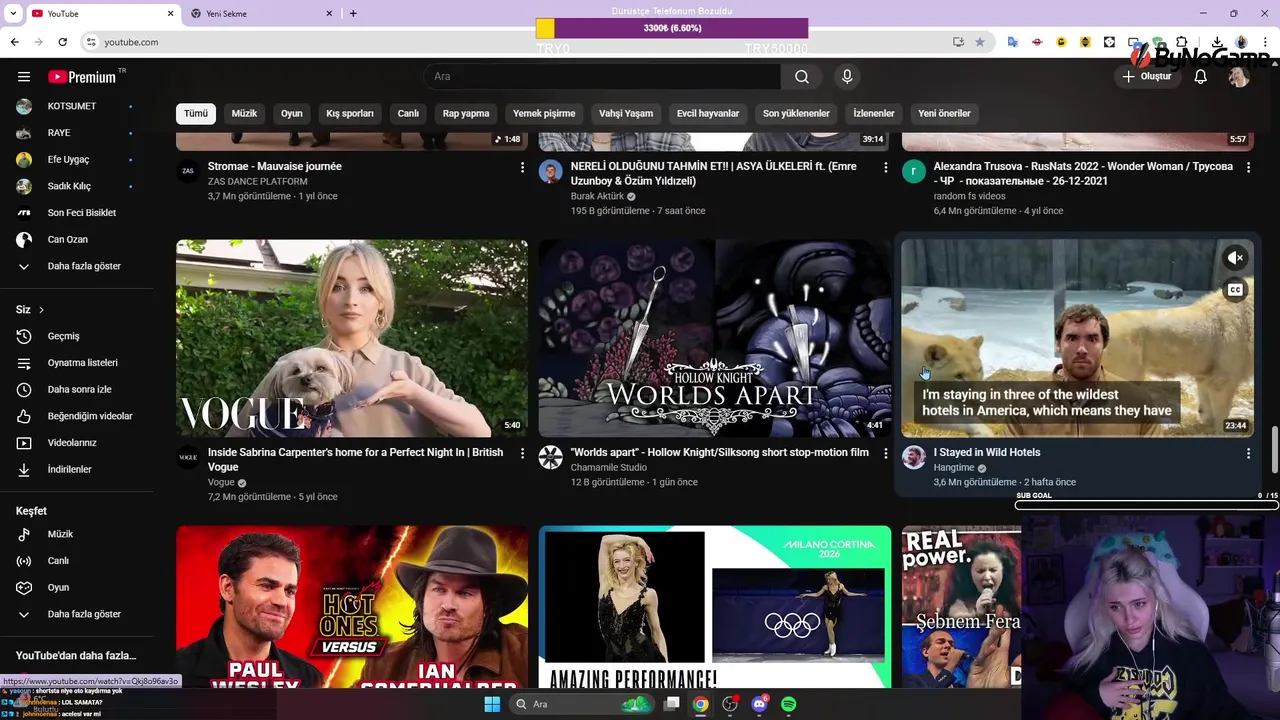Select the Rap yapma filter chip
This screenshot has width=1280, height=720.
[x=466, y=113]
